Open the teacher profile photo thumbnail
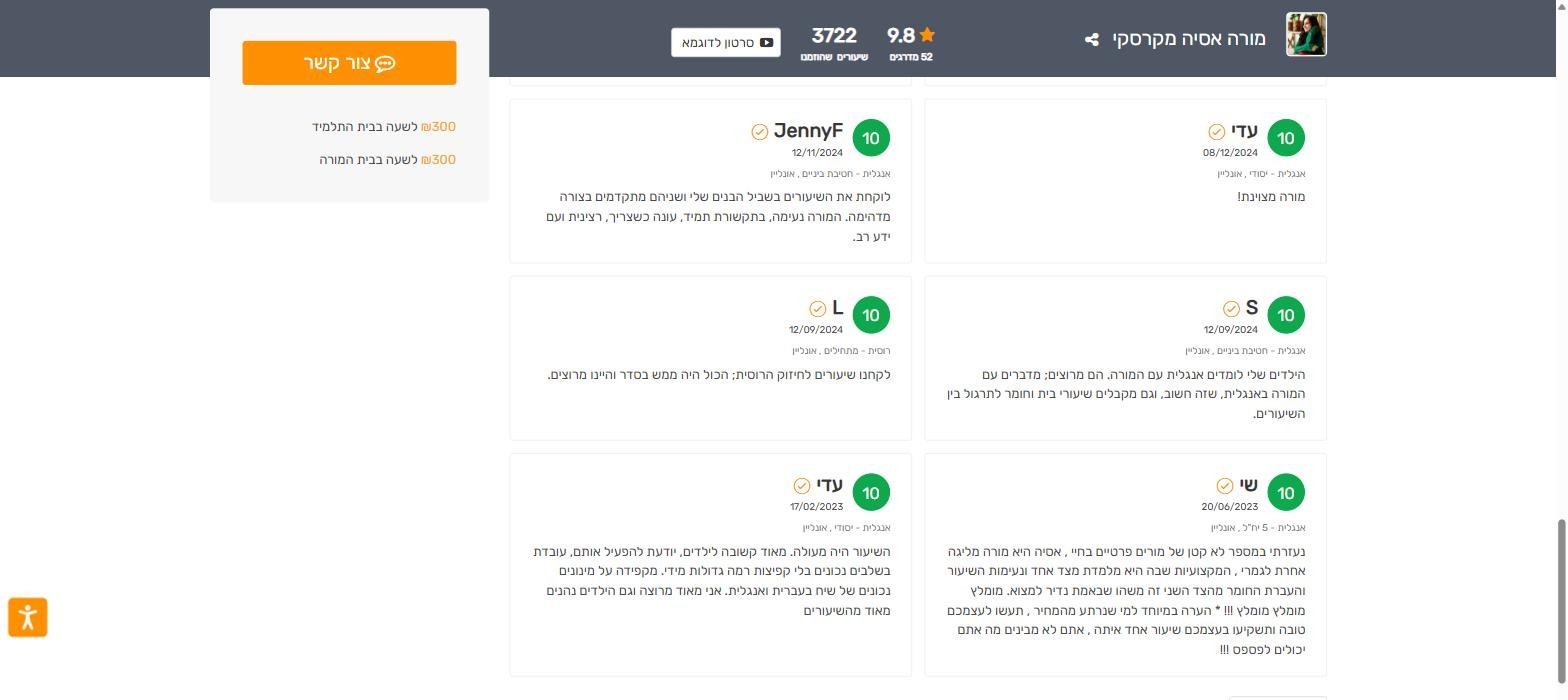 [x=1306, y=35]
